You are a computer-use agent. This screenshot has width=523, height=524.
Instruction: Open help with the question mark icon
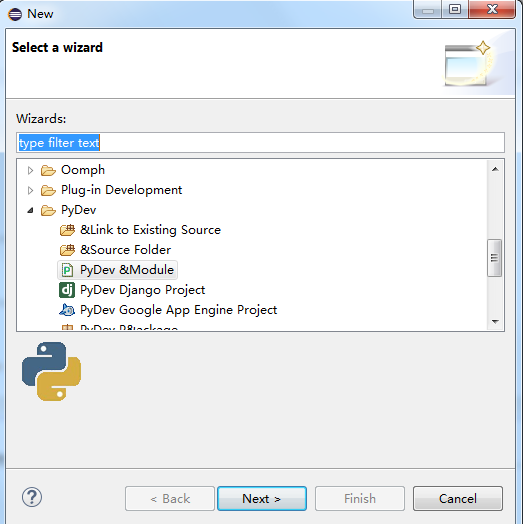(x=32, y=497)
